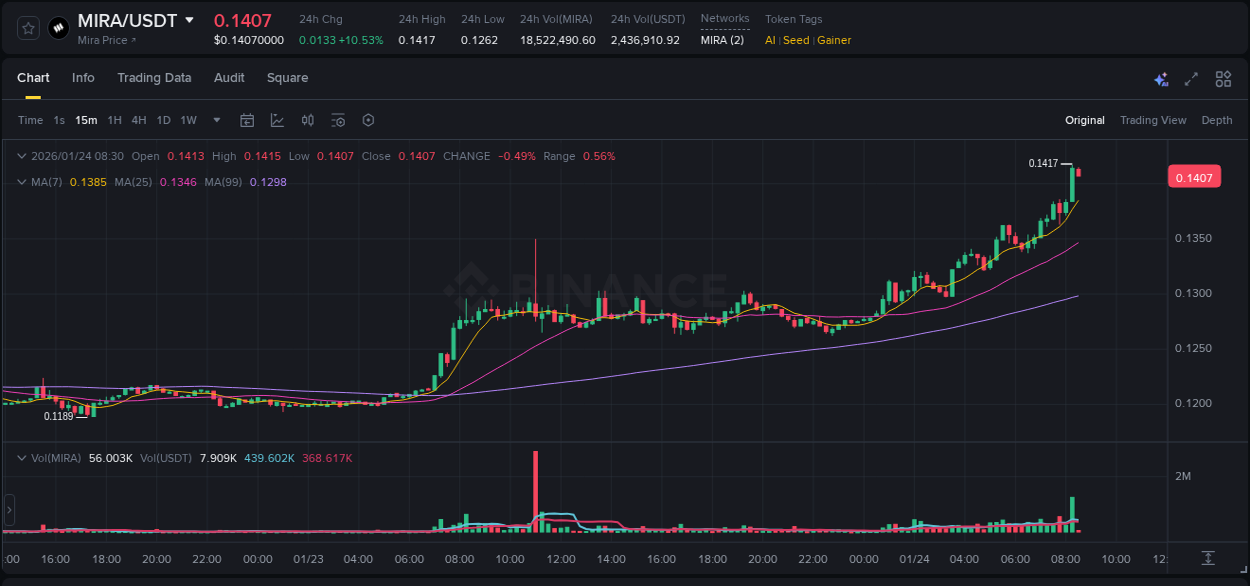Open the extra timeframe intervals dropdown

215,120
